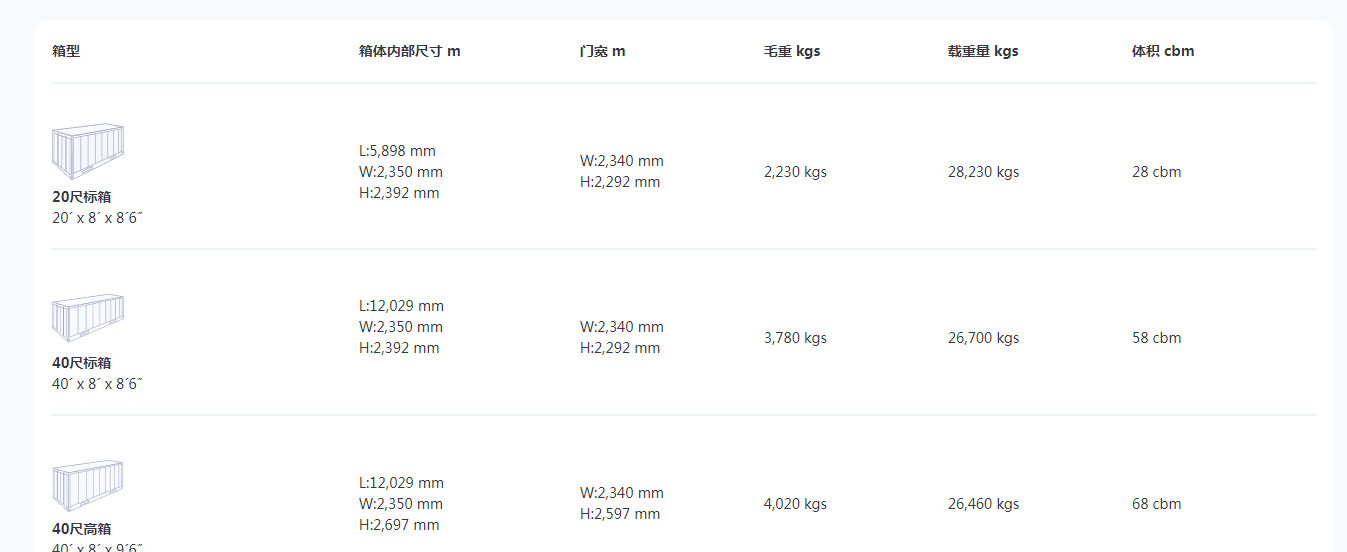
Task: Click the 20尺标箱 container image
Action: click(88, 152)
